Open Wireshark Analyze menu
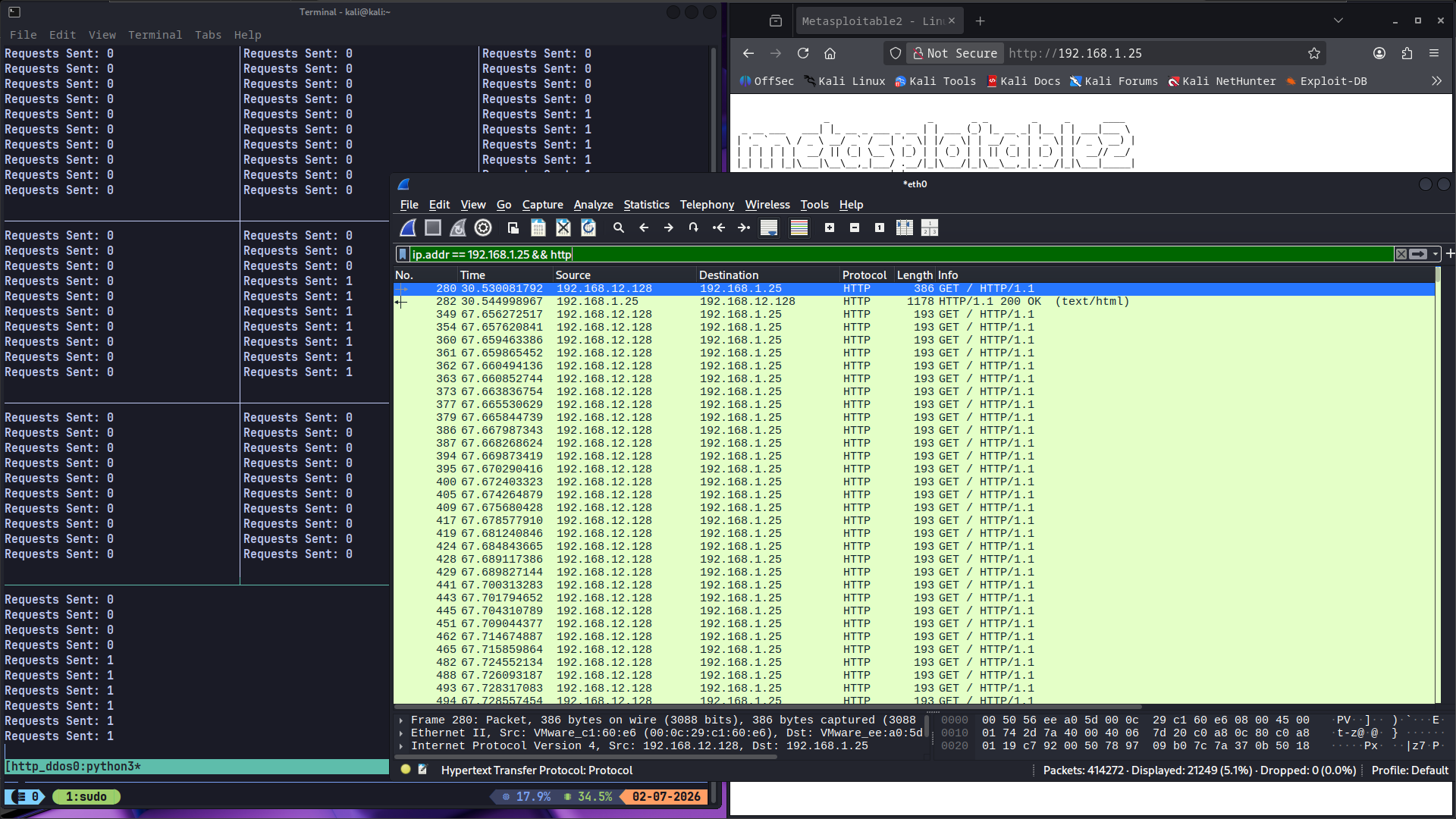 point(593,205)
